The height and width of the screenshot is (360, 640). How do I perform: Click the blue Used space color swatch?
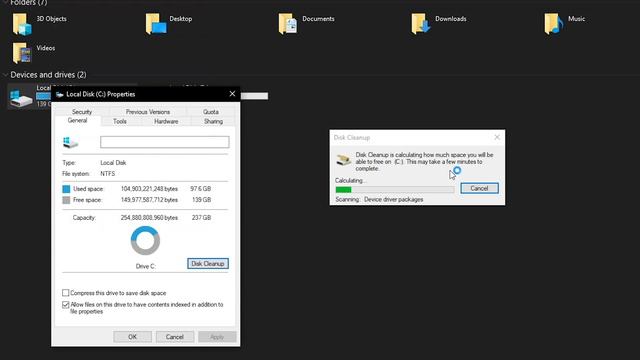pyautogui.click(x=66, y=189)
